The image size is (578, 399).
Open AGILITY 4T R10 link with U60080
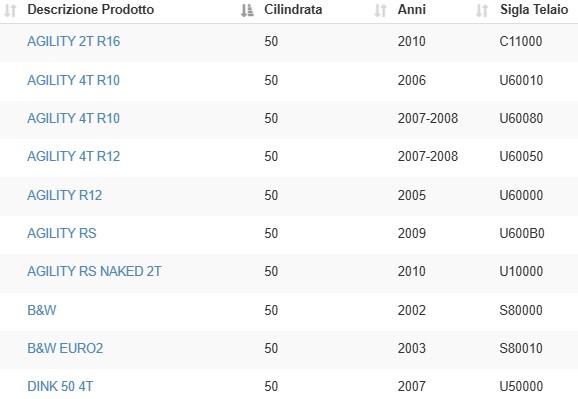pos(74,118)
